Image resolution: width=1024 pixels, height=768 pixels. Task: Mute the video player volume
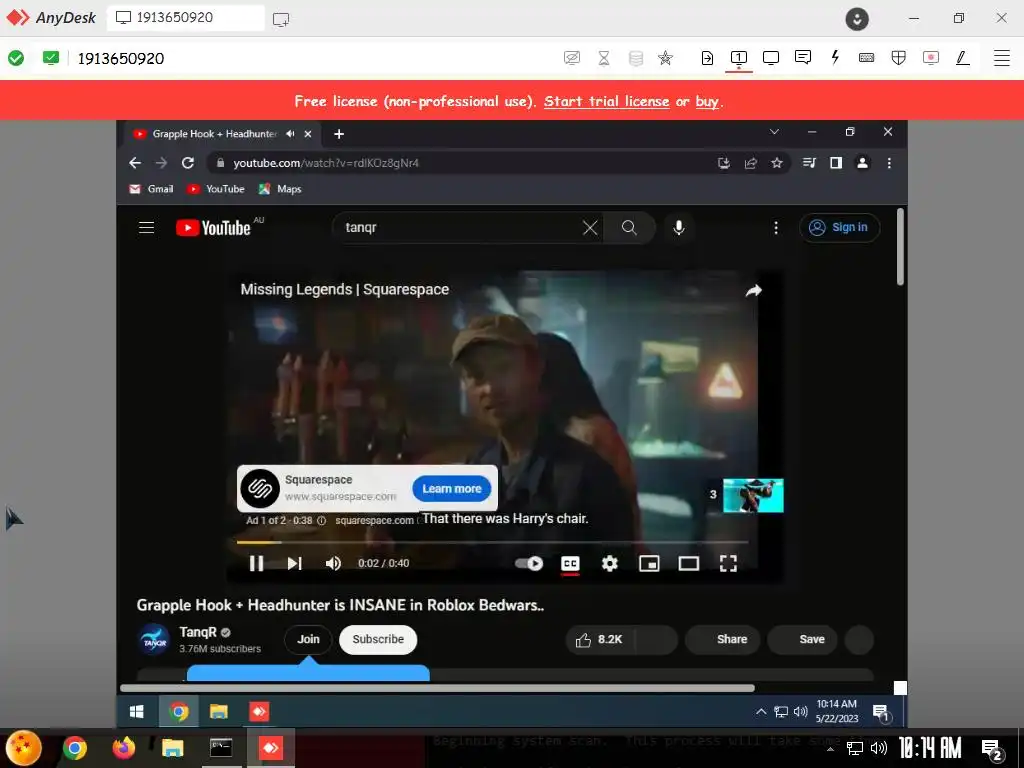[333, 563]
